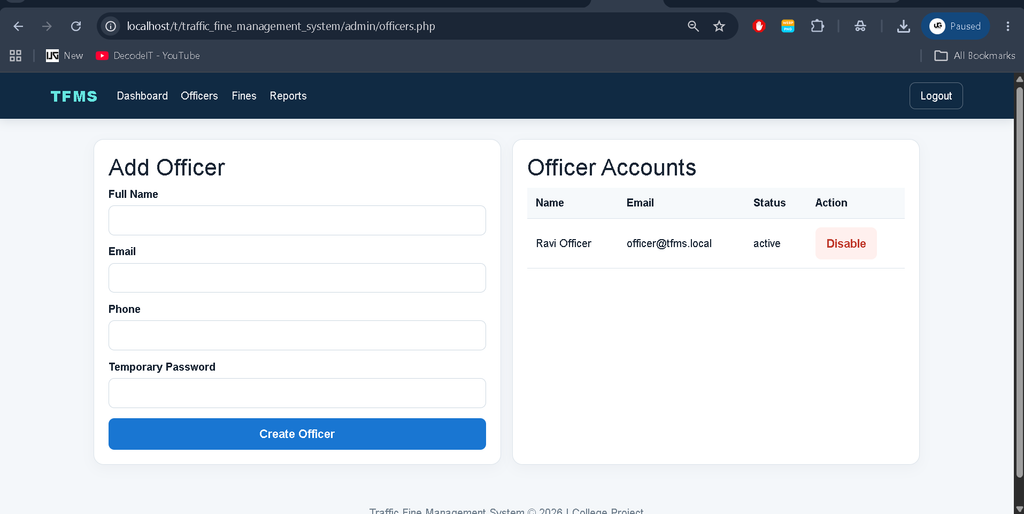Click the active status cell
The height and width of the screenshot is (514, 1024).
coord(767,244)
